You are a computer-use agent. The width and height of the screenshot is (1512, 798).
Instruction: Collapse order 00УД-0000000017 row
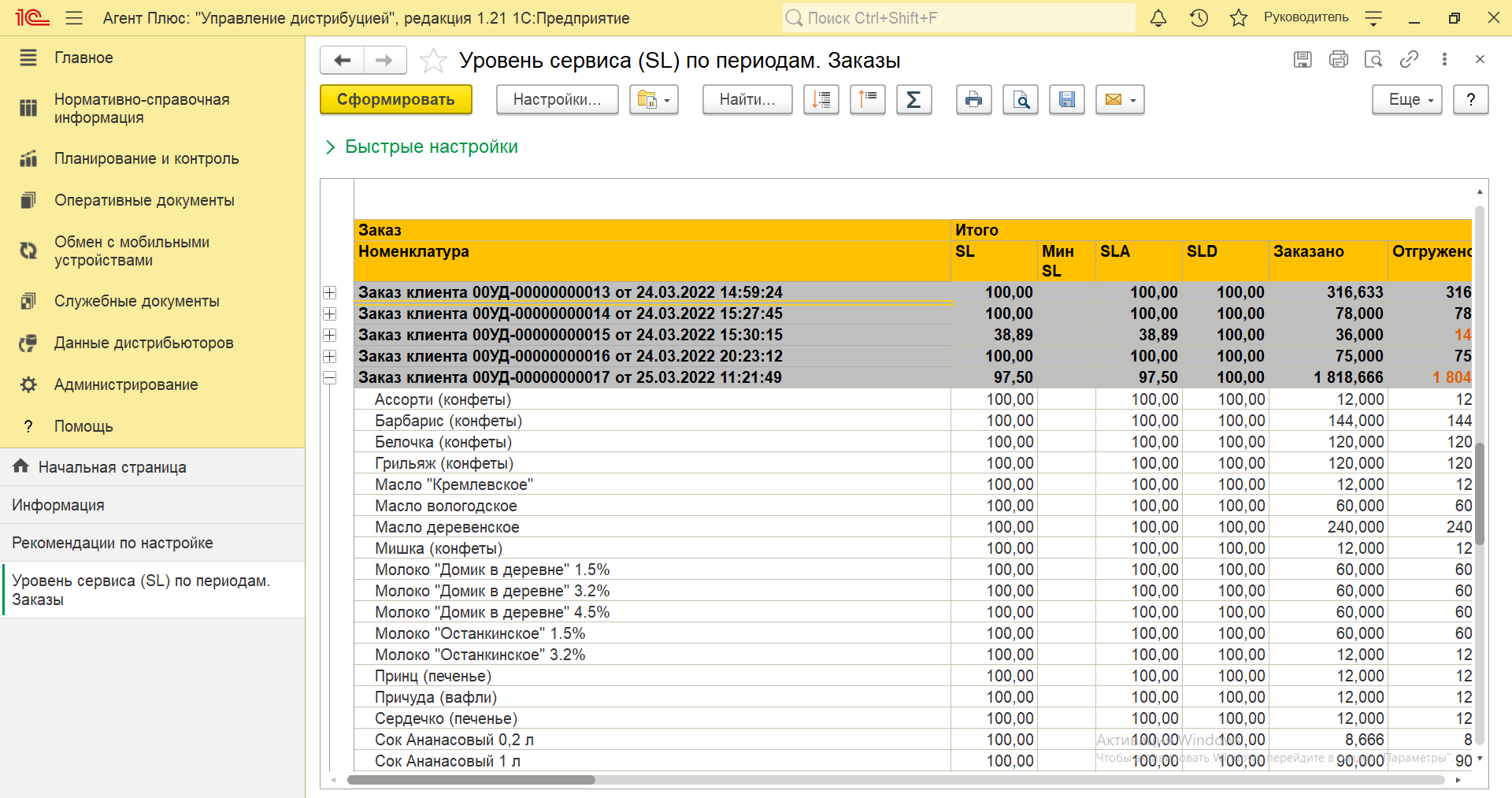(x=330, y=377)
